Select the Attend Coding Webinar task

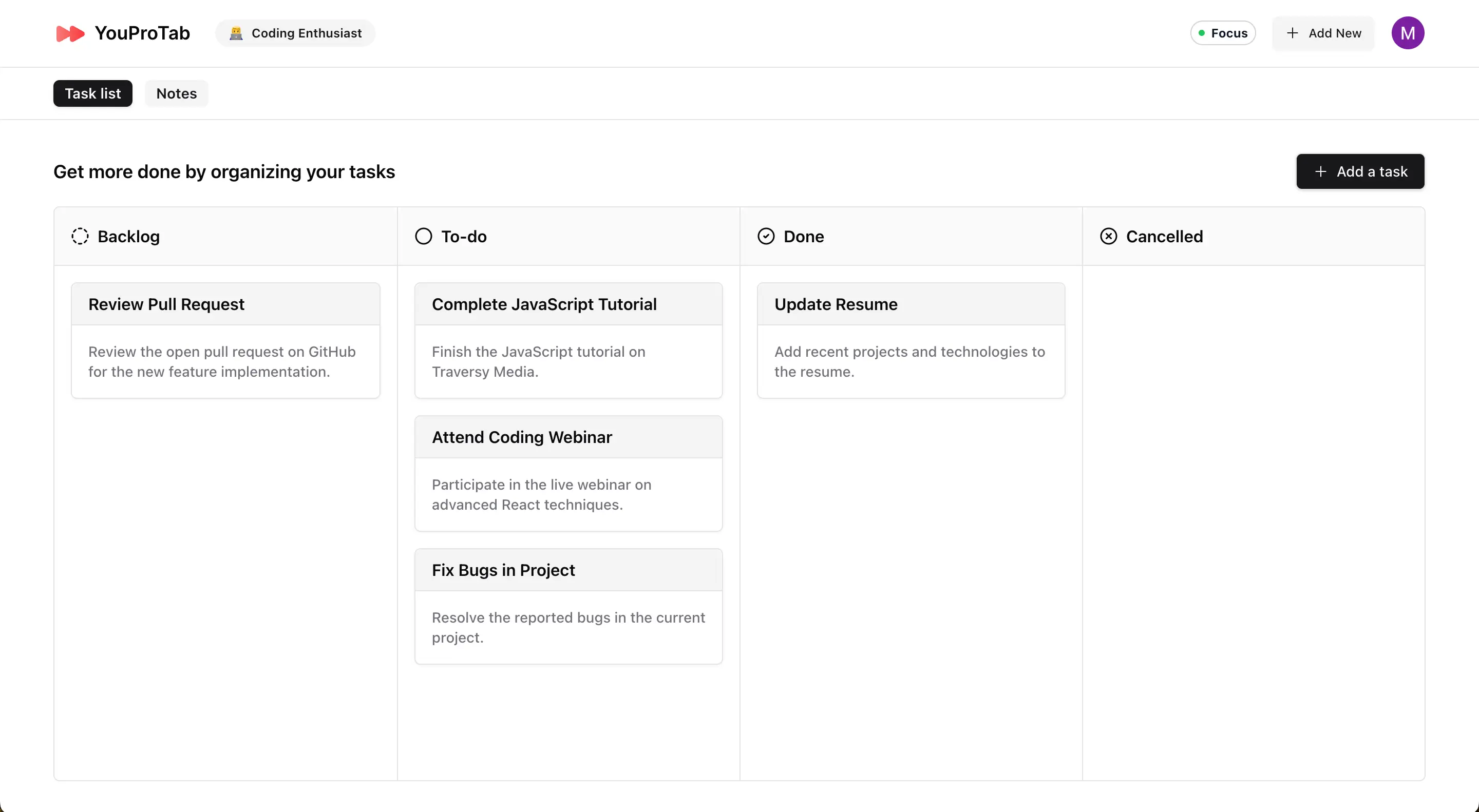(x=568, y=473)
